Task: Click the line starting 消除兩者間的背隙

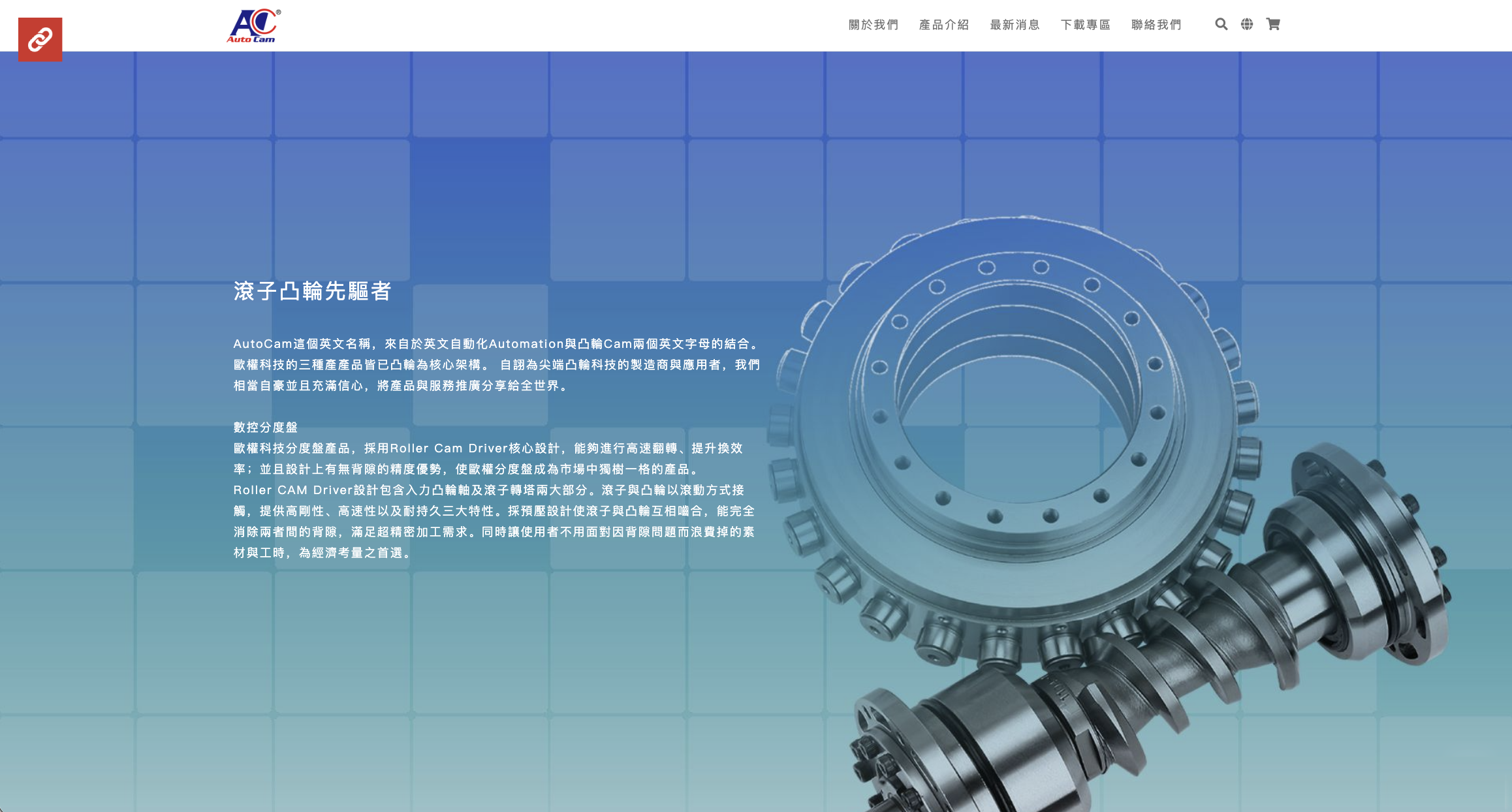Action: click(494, 532)
